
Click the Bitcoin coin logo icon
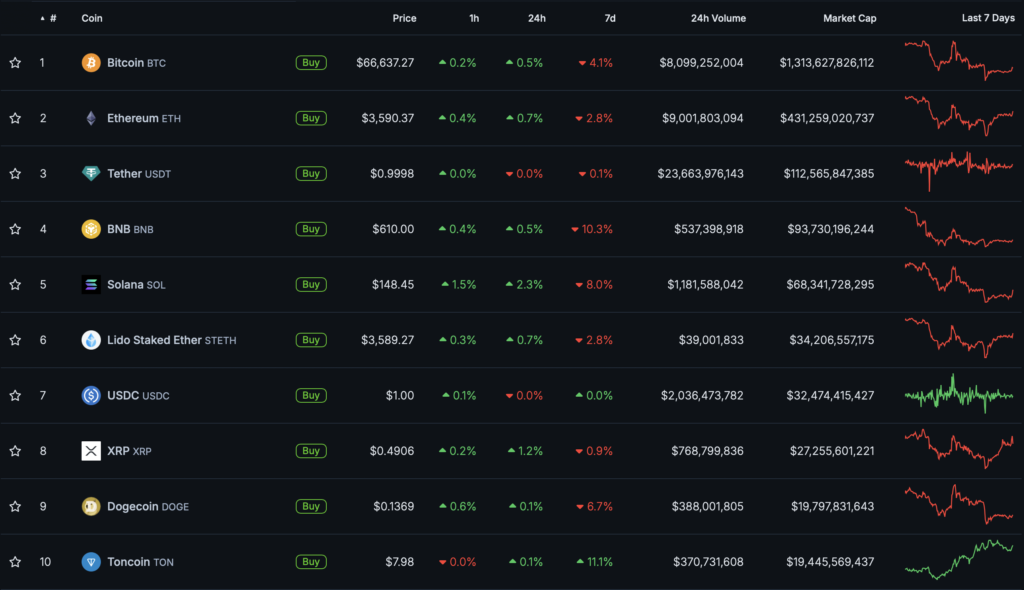coord(91,63)
